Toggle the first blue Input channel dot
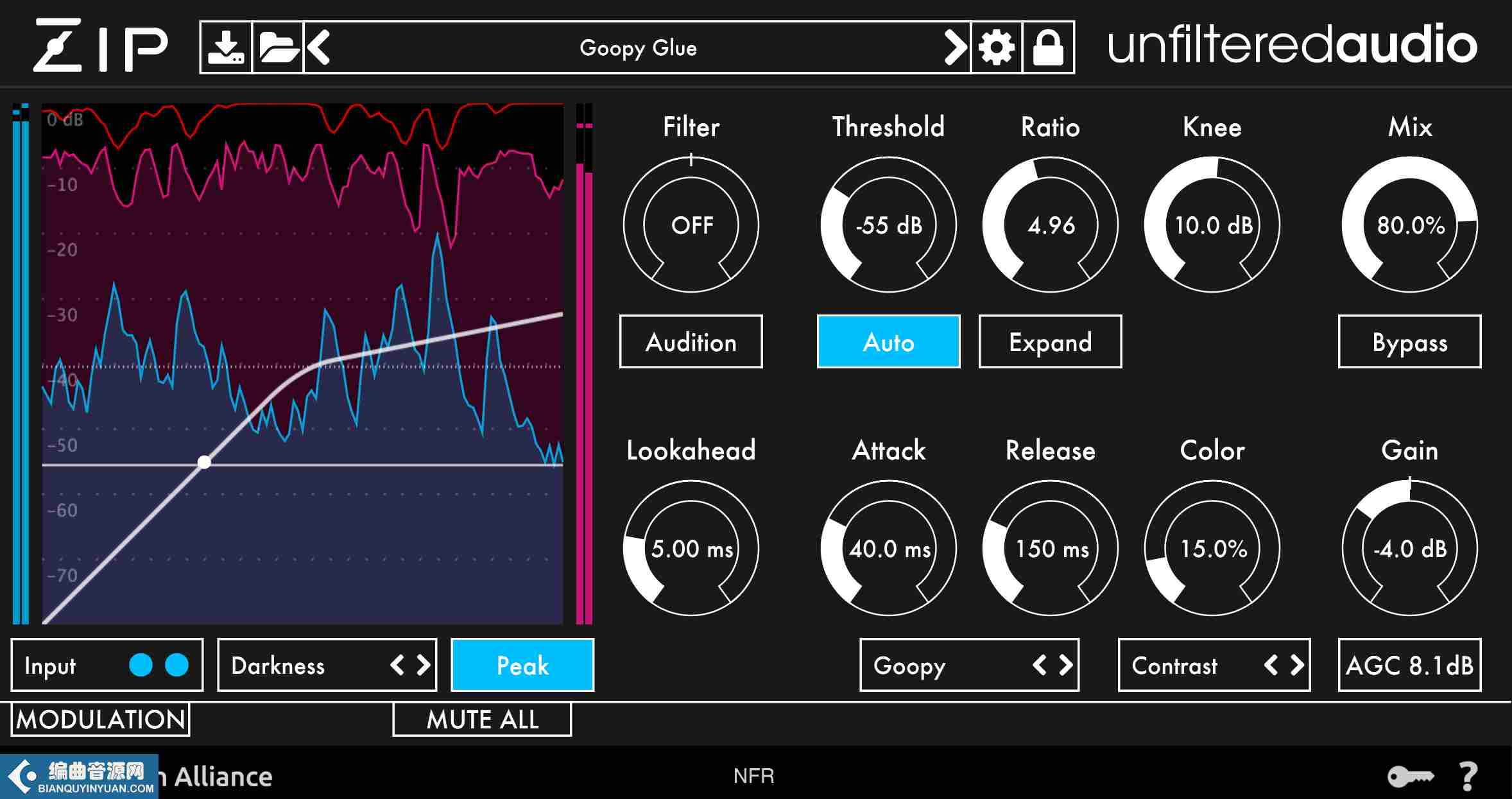Screen dimensions: 1512x799 click(141, 665)
